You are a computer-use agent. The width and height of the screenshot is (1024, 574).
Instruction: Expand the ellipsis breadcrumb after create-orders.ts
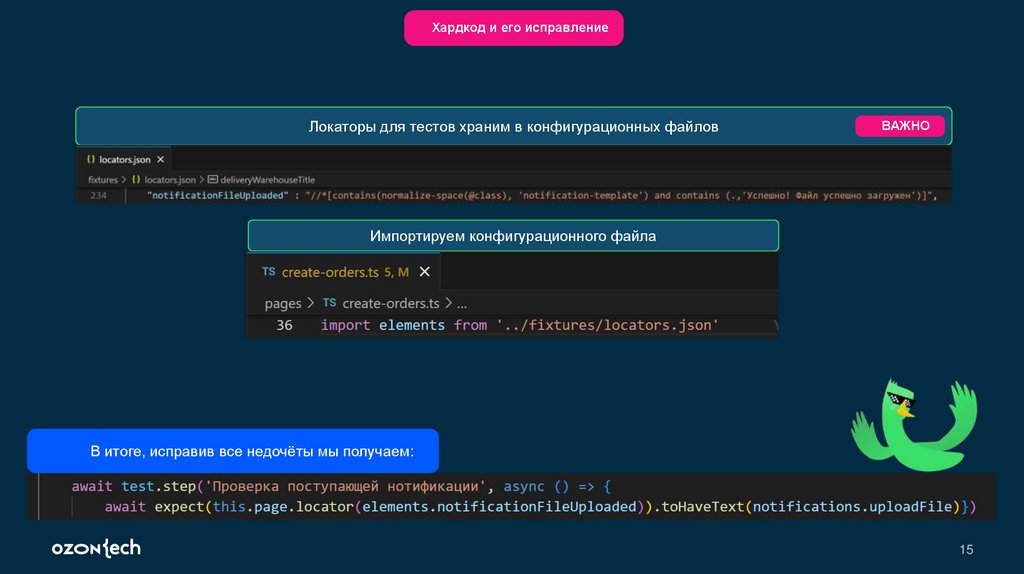click(x=462, y=303)
